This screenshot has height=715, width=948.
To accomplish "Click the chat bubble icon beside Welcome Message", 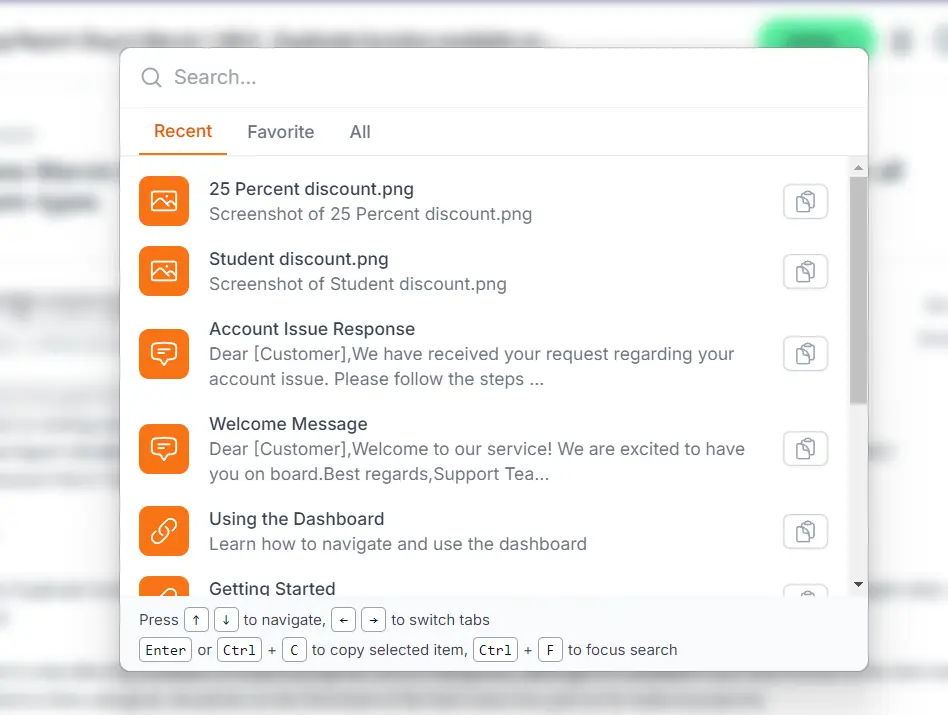I will click(x=164, y=449).
